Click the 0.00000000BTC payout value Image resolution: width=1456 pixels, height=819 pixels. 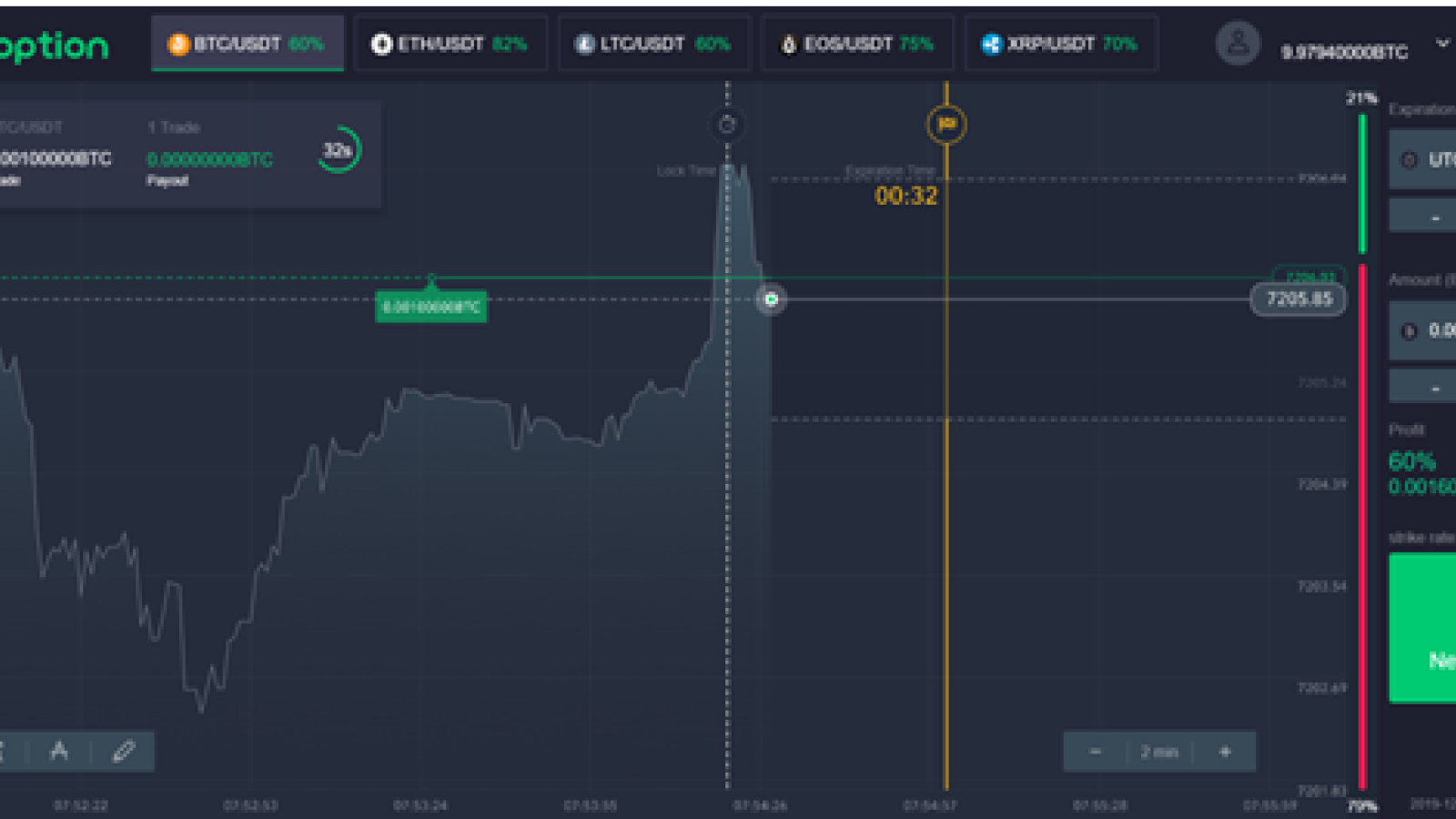pyautogui.click(x=209, y=159)
